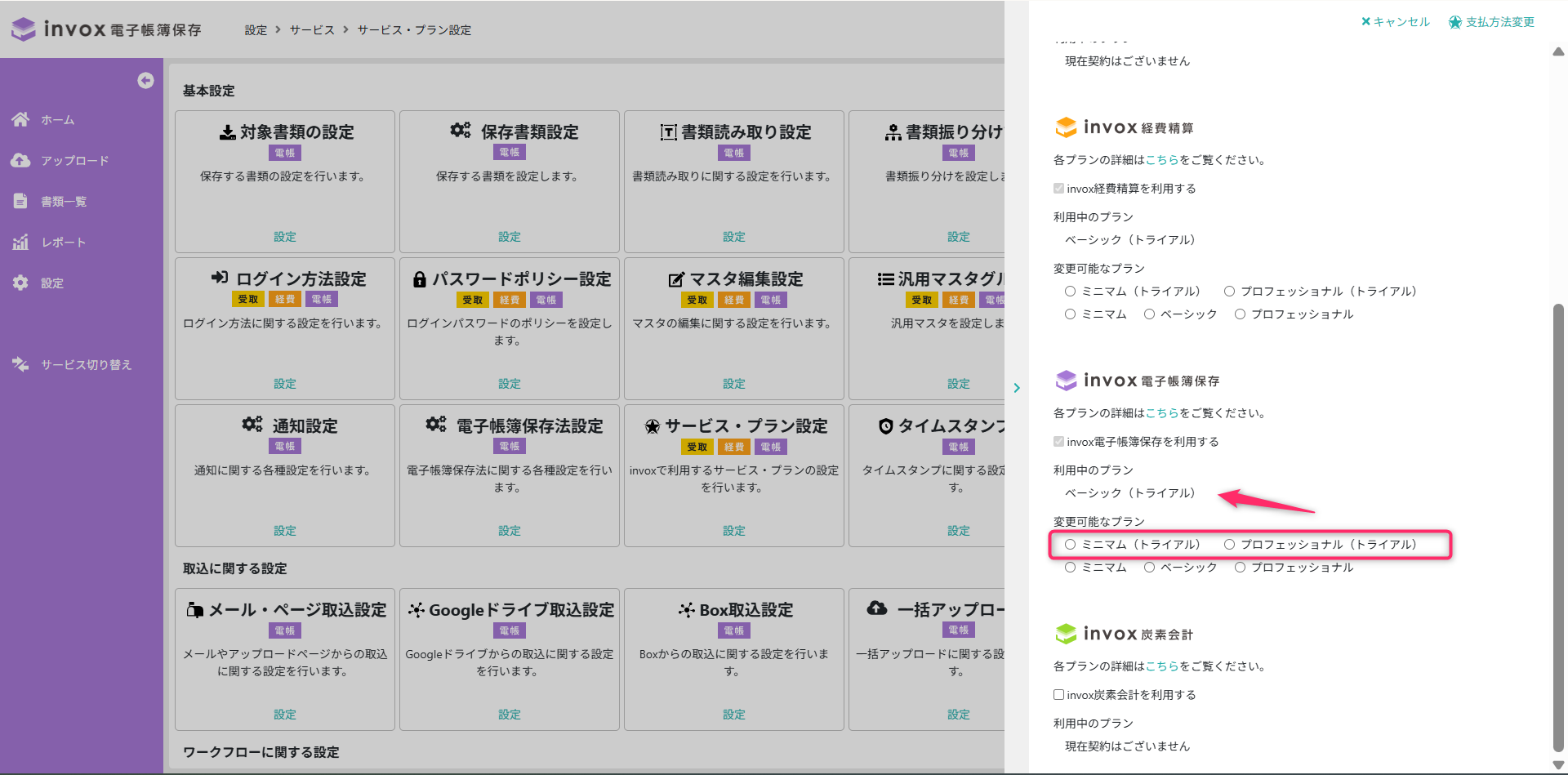
Task: Enable the invox炭素会計を利用する checkbox
Action: coord(1058,695)
